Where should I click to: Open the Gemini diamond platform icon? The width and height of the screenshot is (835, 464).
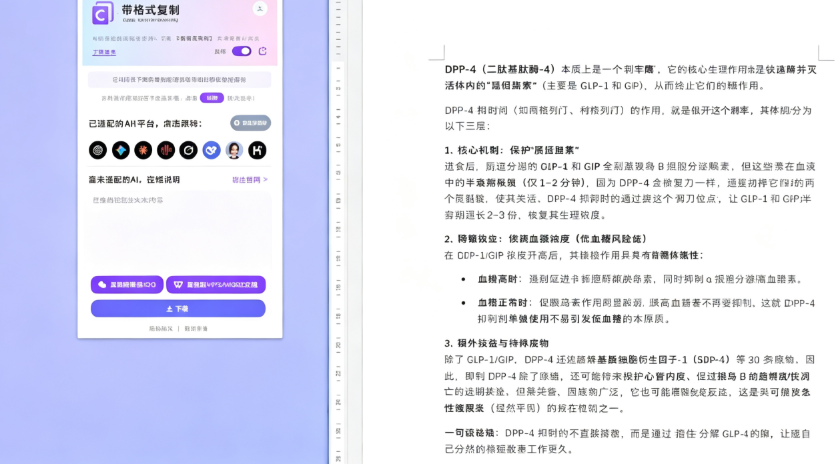(x=121, y=150)
